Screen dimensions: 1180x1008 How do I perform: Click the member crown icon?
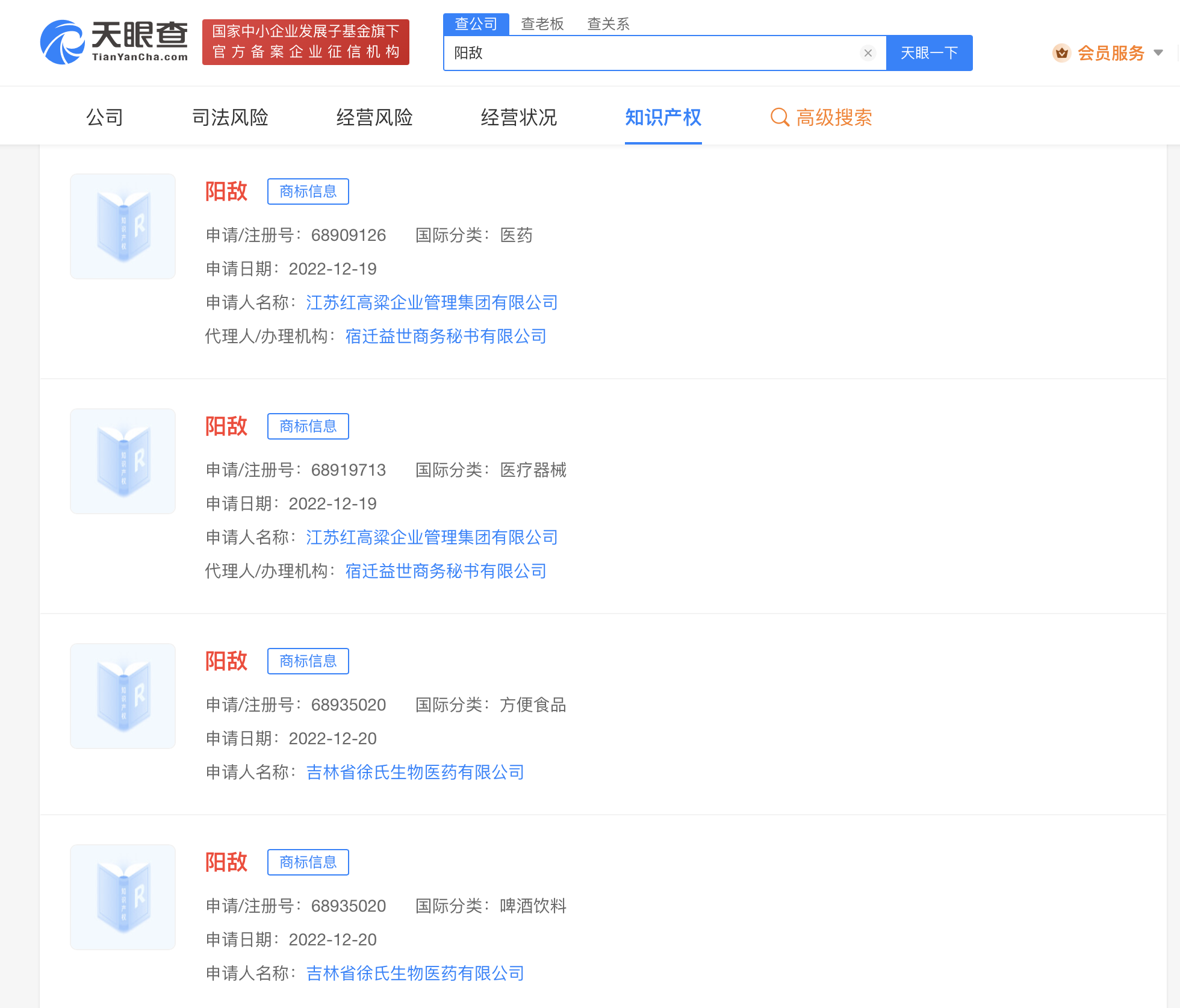(x=1062, y=53)
